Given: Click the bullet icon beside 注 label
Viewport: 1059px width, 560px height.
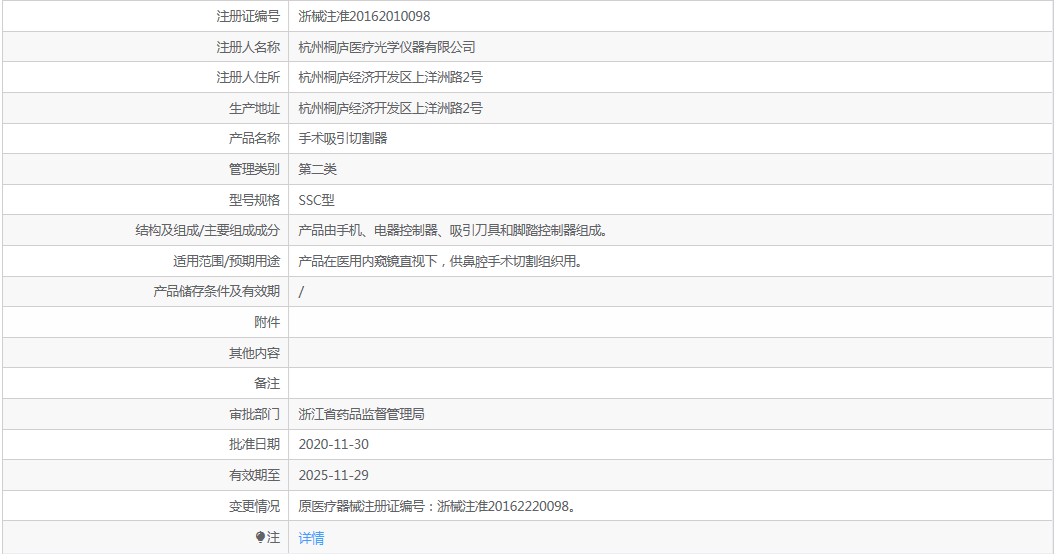Looking at the screenshot, I should pos(260,537).
